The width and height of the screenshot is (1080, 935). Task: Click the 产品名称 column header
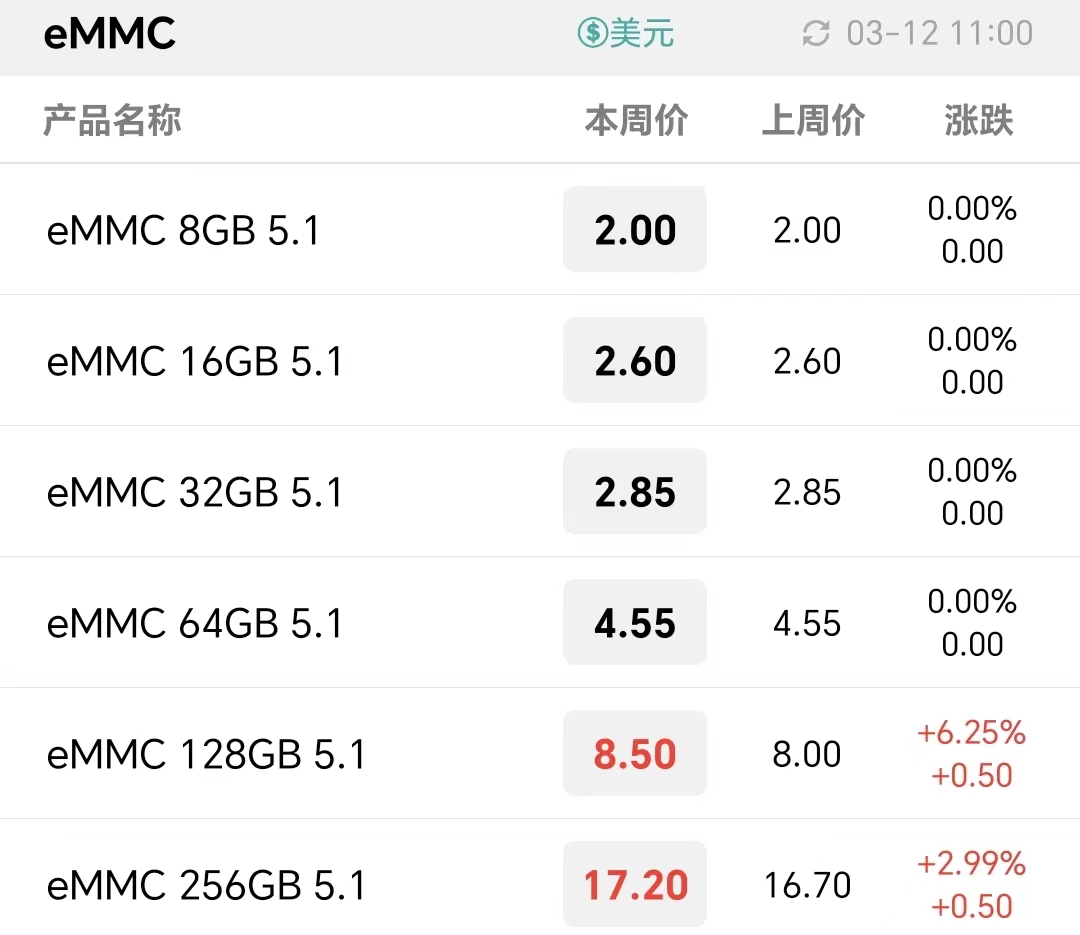pyautogui.click(x=112, y=121)
